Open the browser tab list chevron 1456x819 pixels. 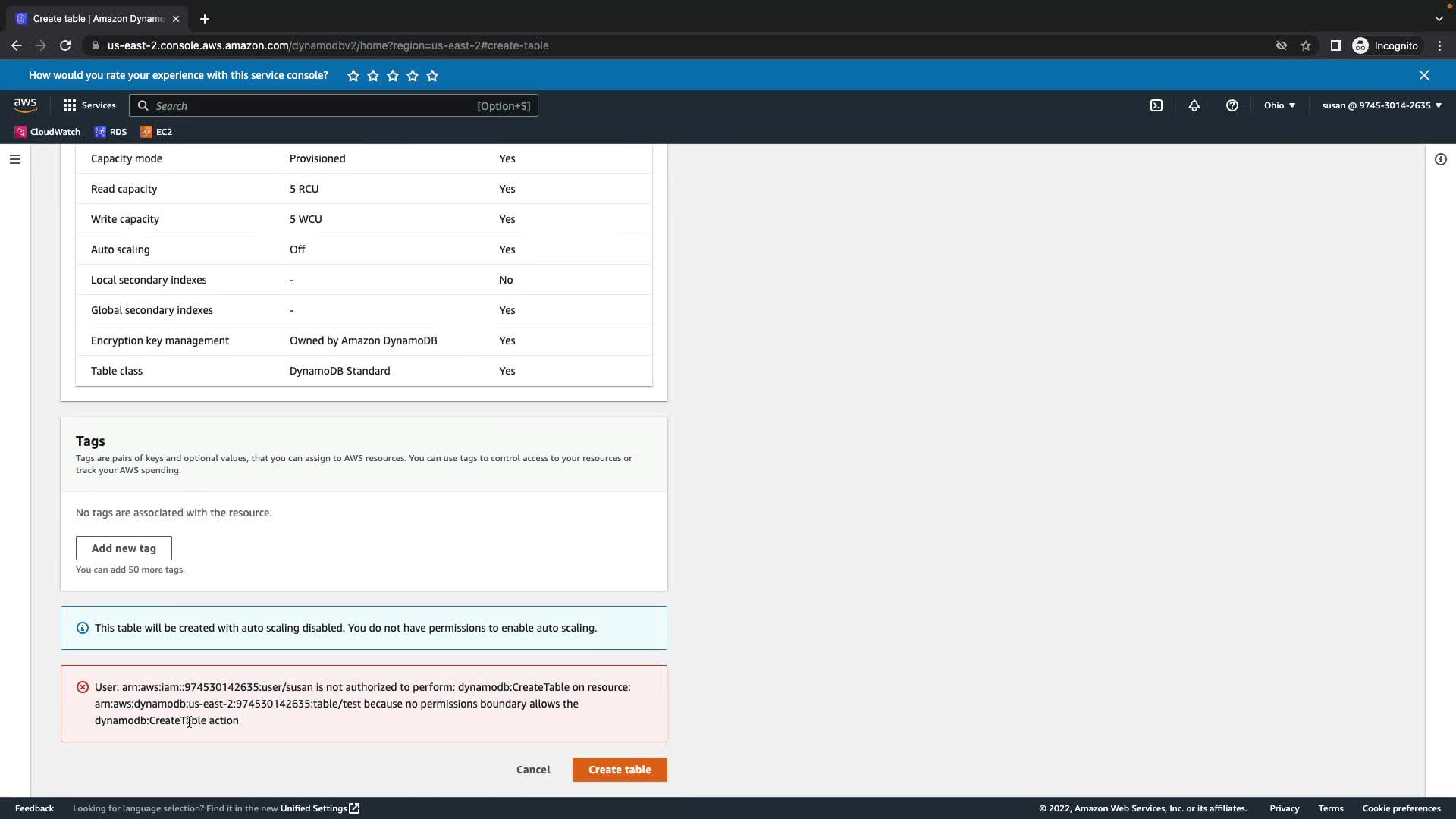point(1439,19)
